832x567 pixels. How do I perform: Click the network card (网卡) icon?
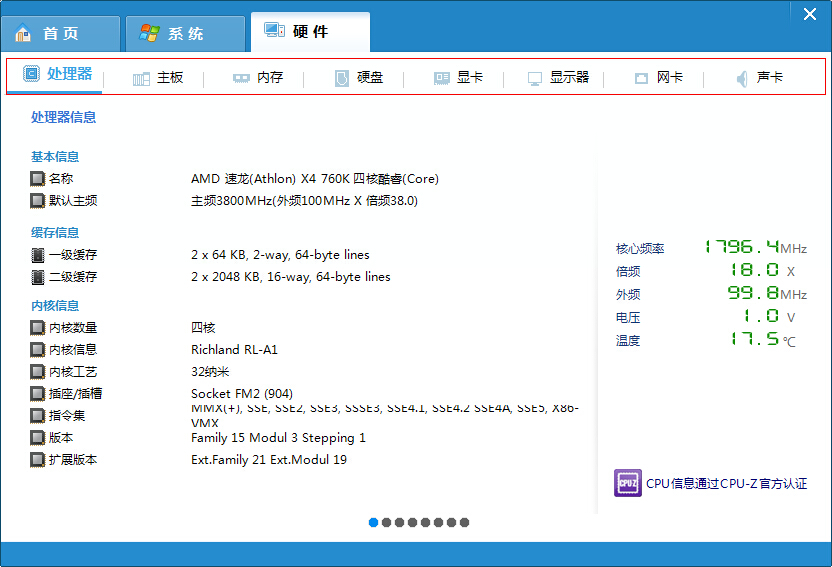tap(641, 78)
